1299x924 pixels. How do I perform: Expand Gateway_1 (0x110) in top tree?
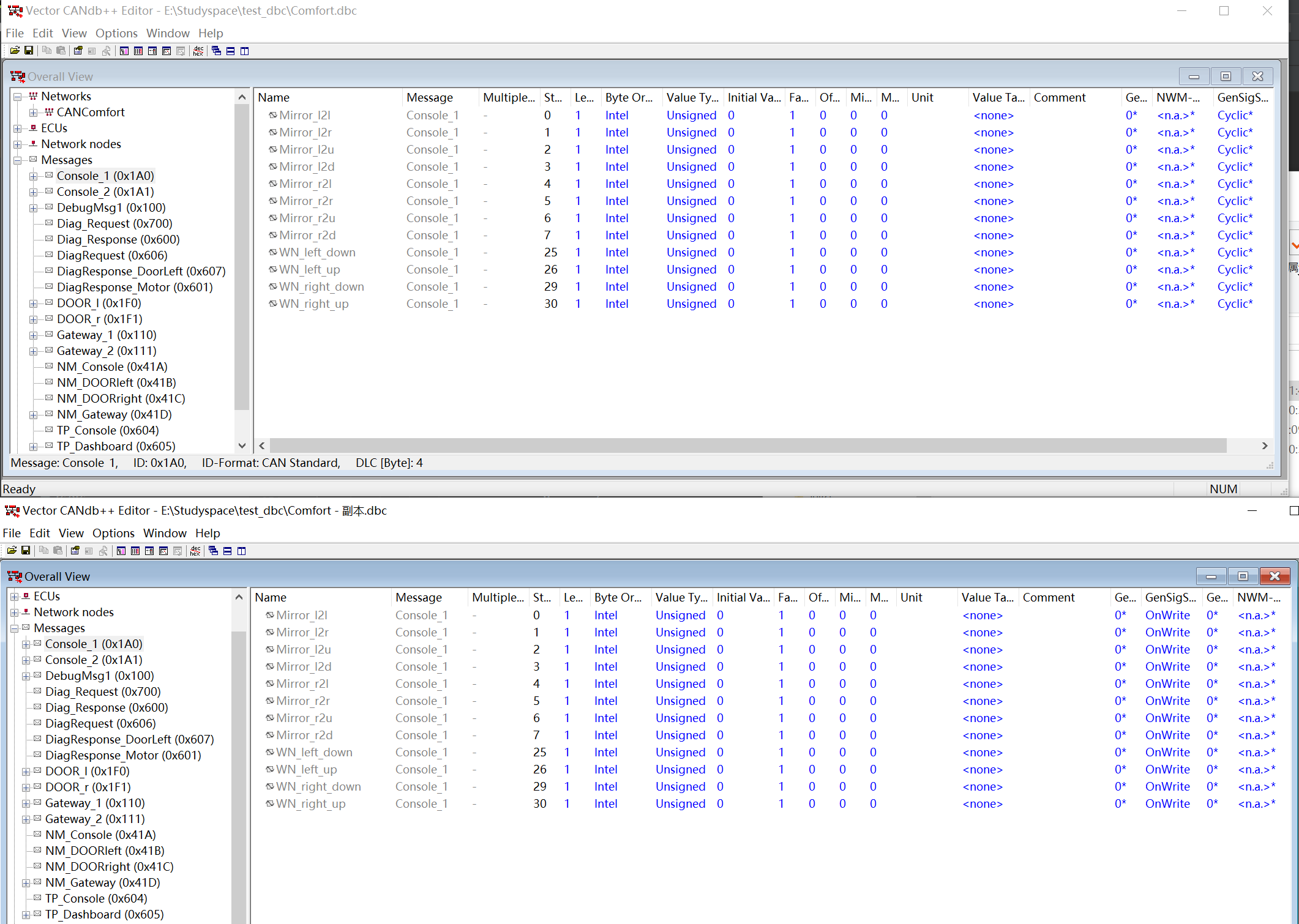33,335
